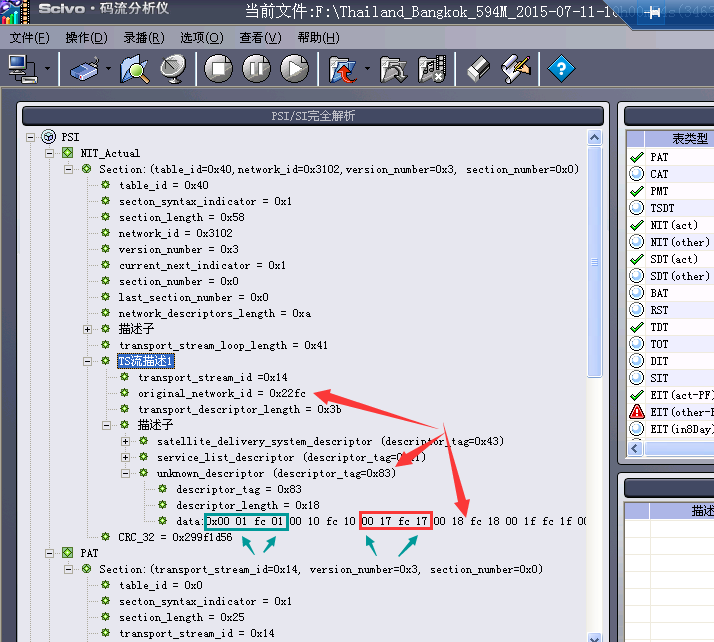Click the magnifier-over-file analyze icon
This screenshot has height=642, width=714.
[134, 69]
